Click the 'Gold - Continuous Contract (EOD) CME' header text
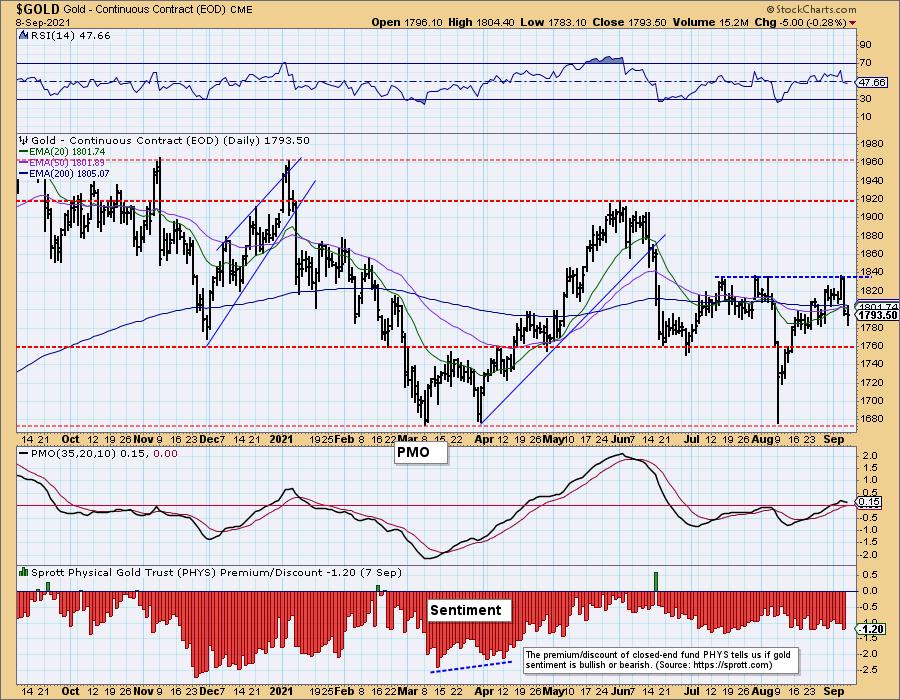This screenshot has height=700, width=900. 158,10
